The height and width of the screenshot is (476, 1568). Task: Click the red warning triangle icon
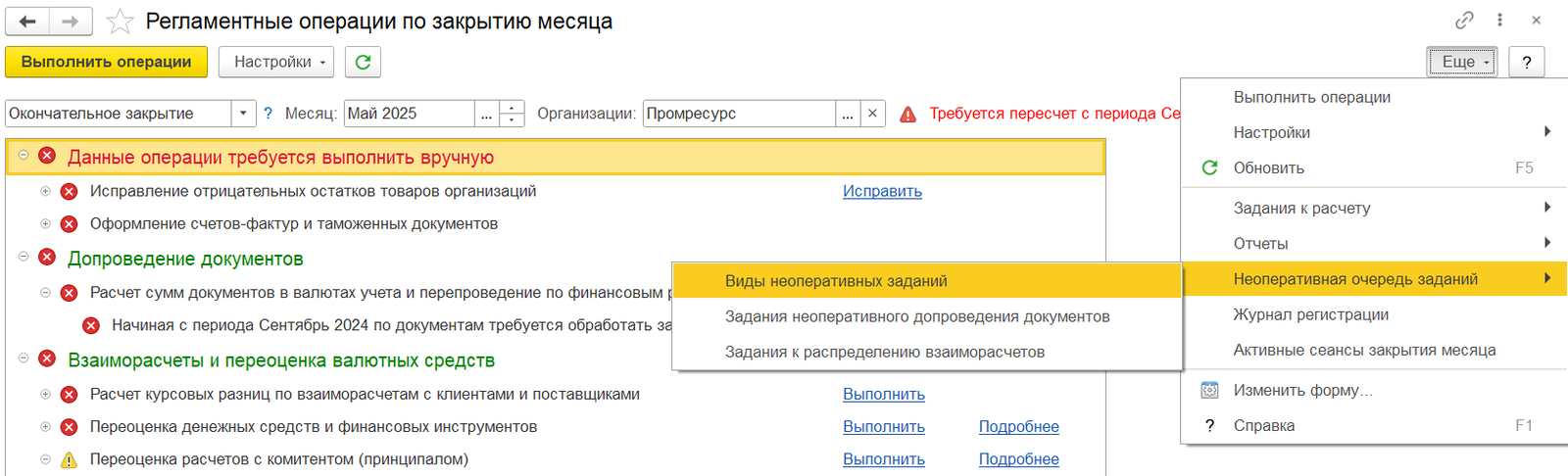pos(908,115)
